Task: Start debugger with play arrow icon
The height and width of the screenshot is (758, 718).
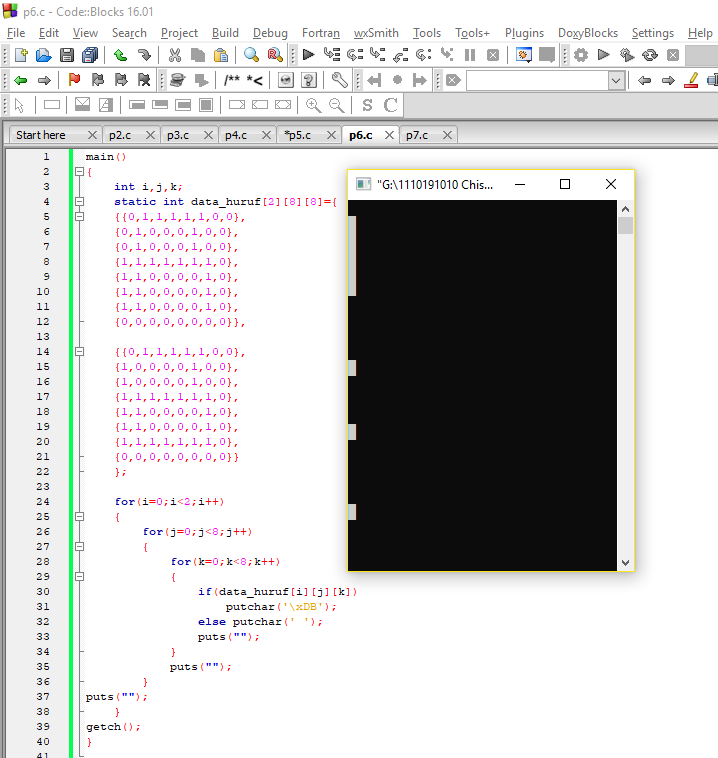Action: [x=308, y=55]
